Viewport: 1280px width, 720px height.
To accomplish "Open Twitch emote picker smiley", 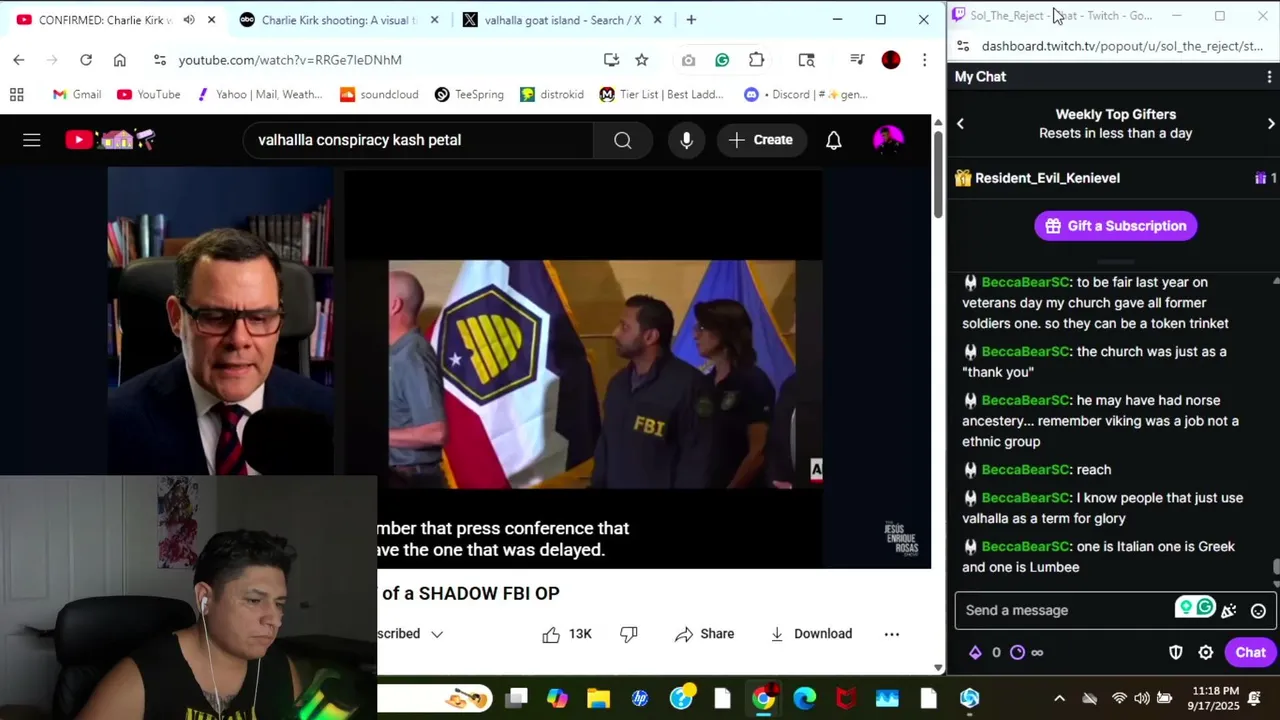I will (1258, 611).
